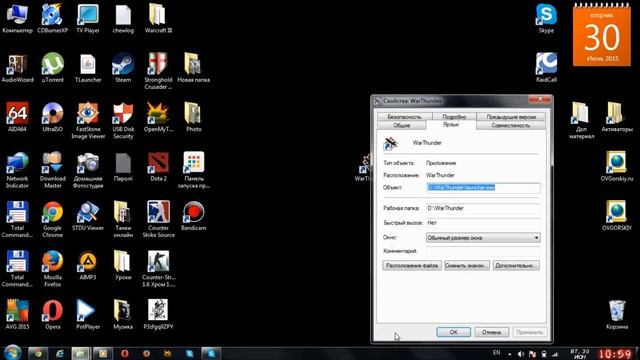Select the USB Disk Security icon
Screen dimensions: 640x360
(123, 120)
